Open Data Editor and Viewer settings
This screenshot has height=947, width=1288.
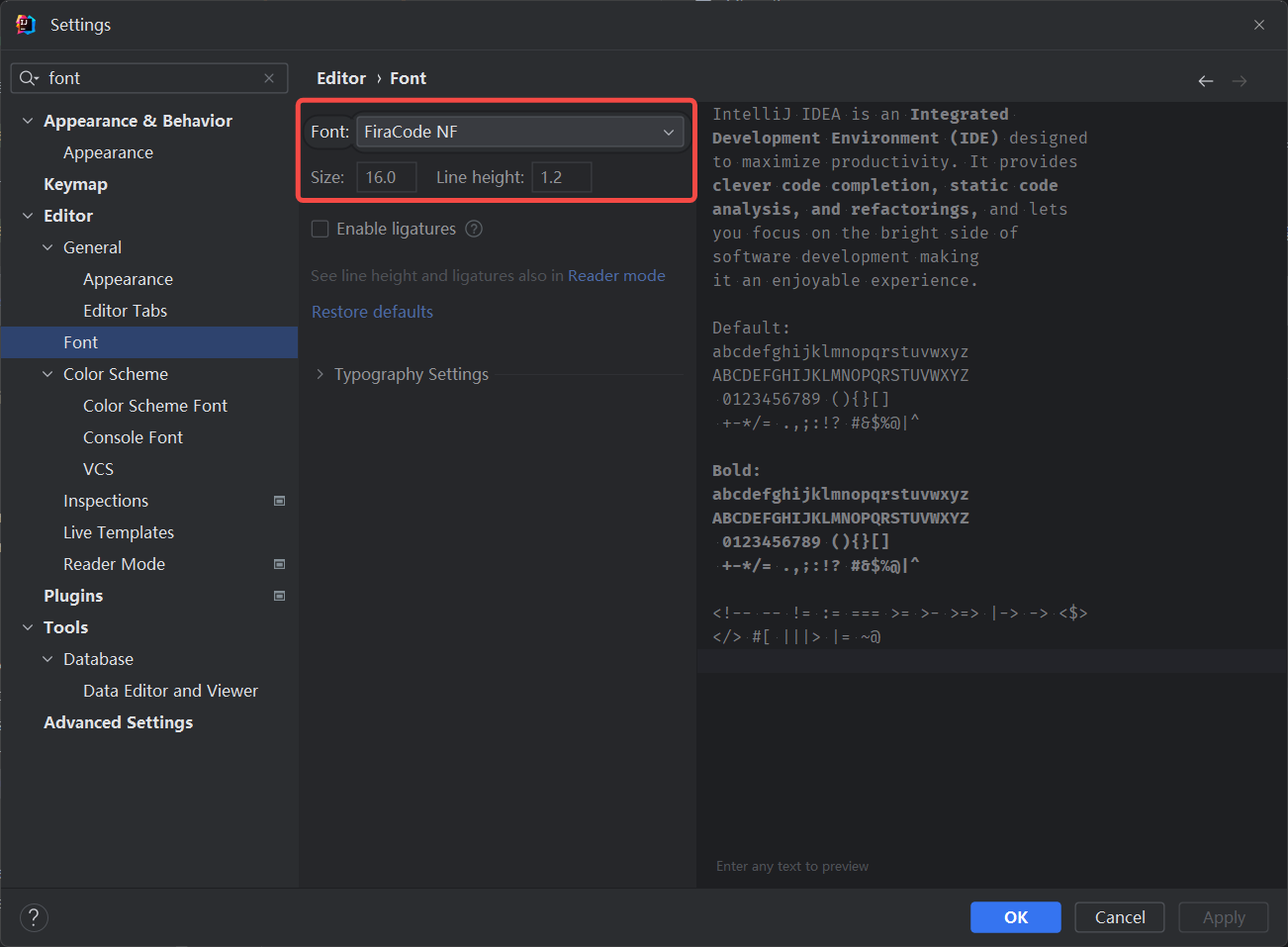point(170,691)
